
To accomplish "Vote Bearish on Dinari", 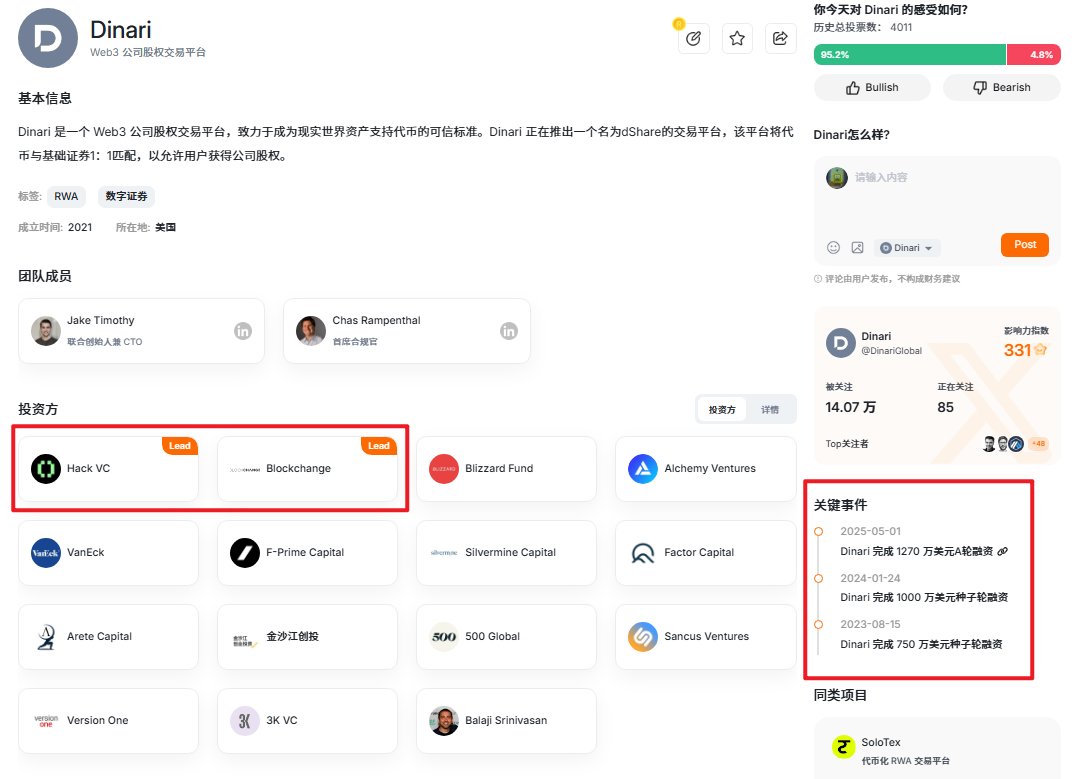I will pos(1001,87).
